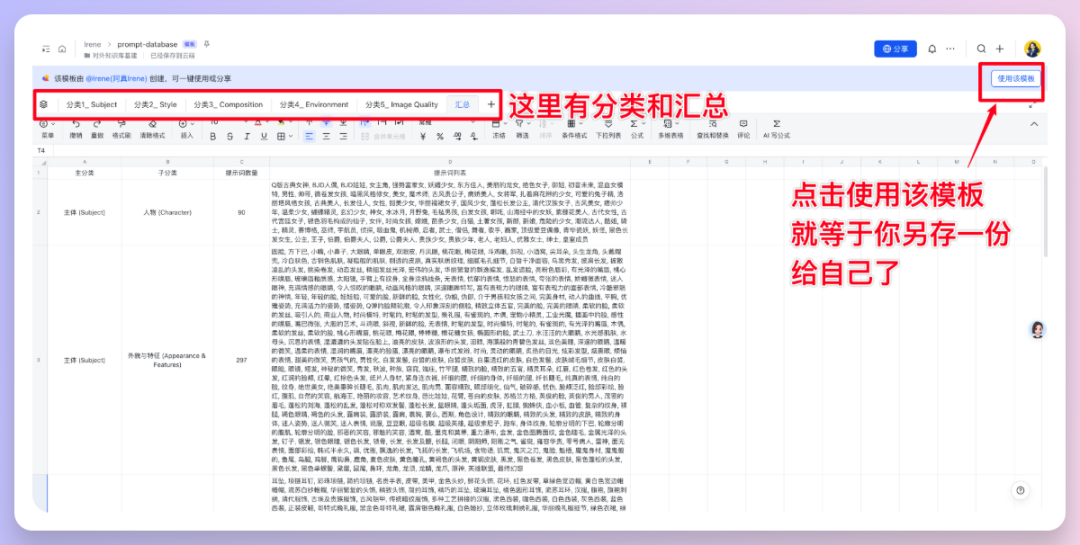
Task: Switch to 分类2_ Style sheet tab
Action: (155, 104)
